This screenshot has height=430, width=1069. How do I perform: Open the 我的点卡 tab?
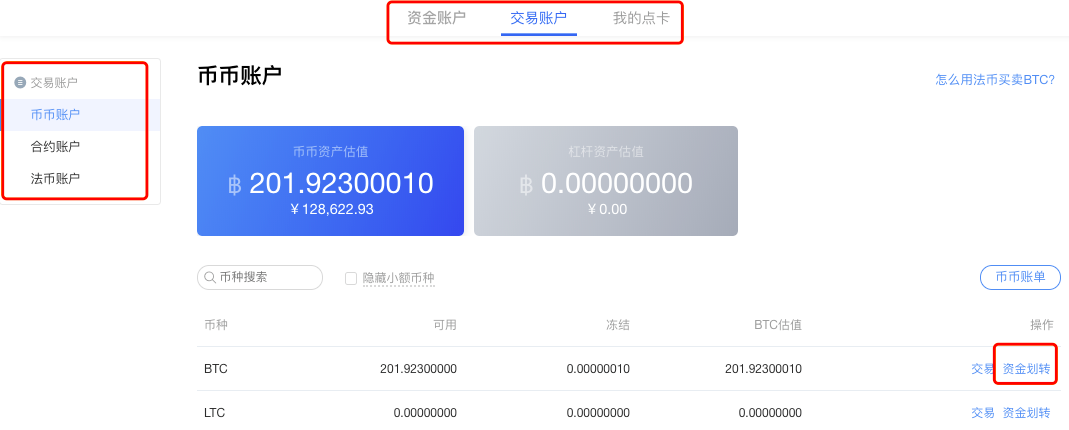tap(641, 18)
